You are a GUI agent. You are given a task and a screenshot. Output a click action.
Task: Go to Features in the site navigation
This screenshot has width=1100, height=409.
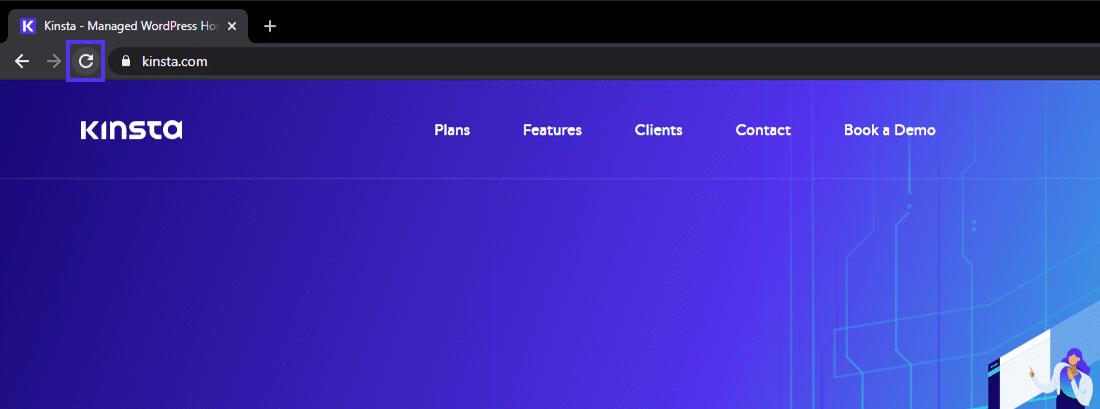point(552,130)
